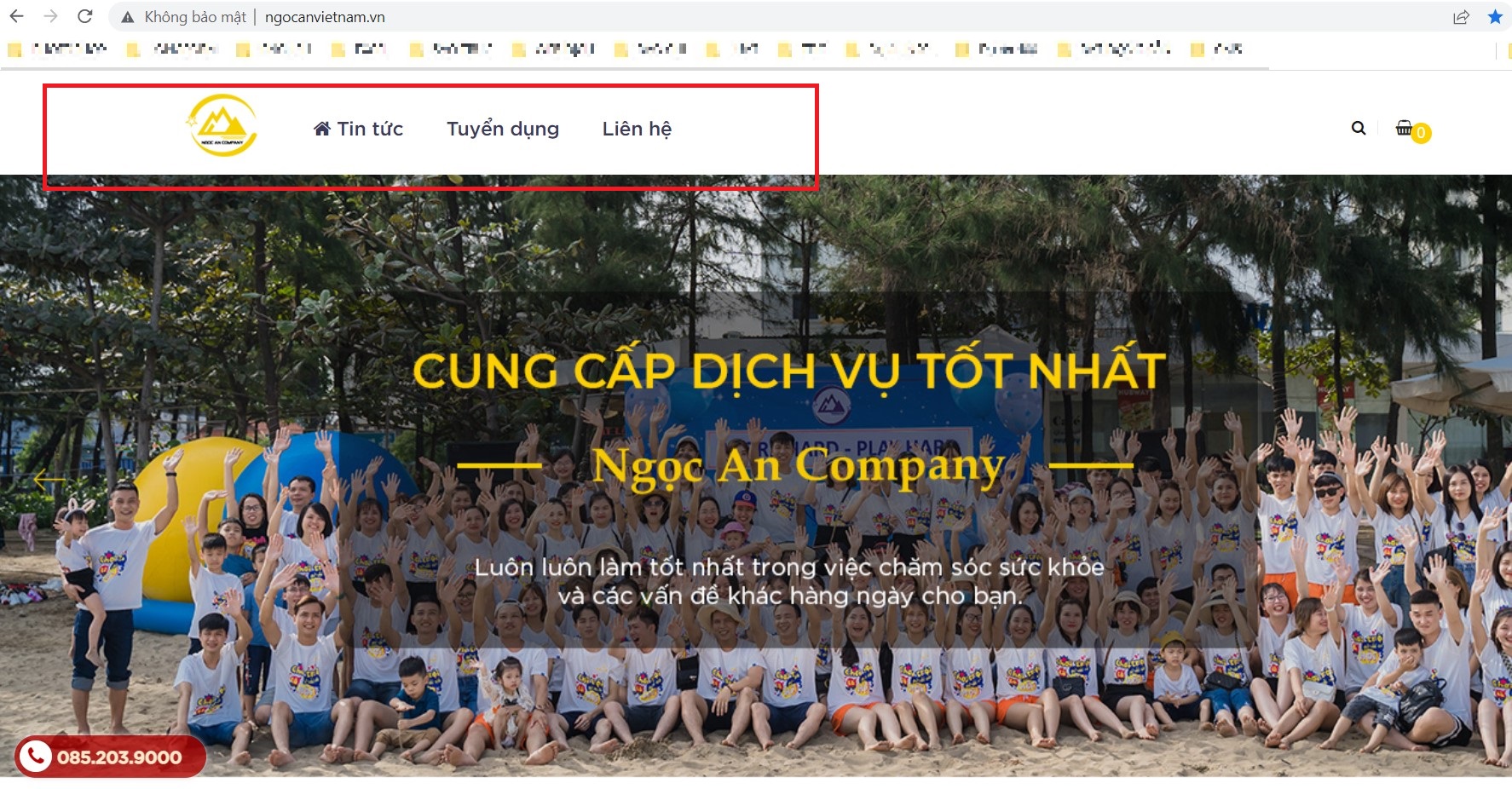
Task: Open the website search magnifier
Action: click(1359, 128)
